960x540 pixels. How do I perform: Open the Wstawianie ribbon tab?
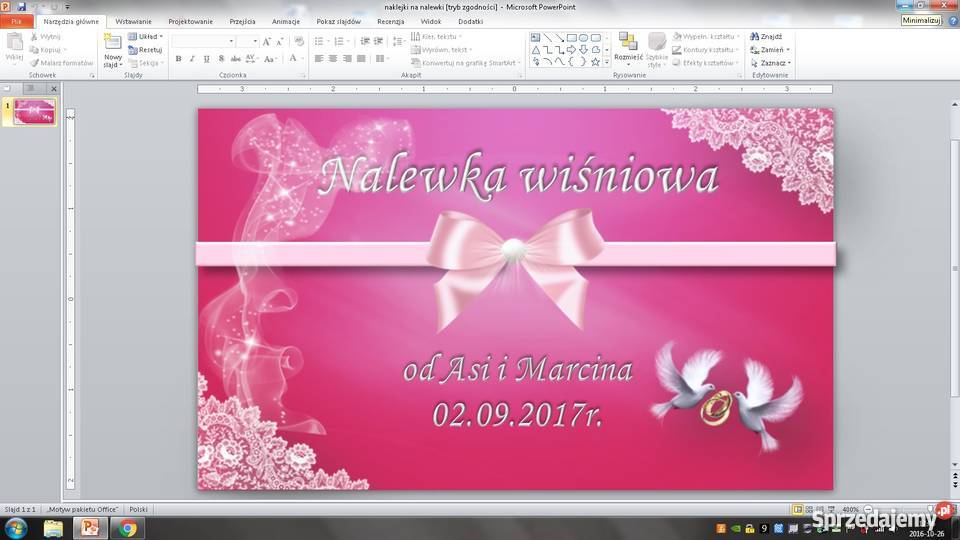pos(133,21)
